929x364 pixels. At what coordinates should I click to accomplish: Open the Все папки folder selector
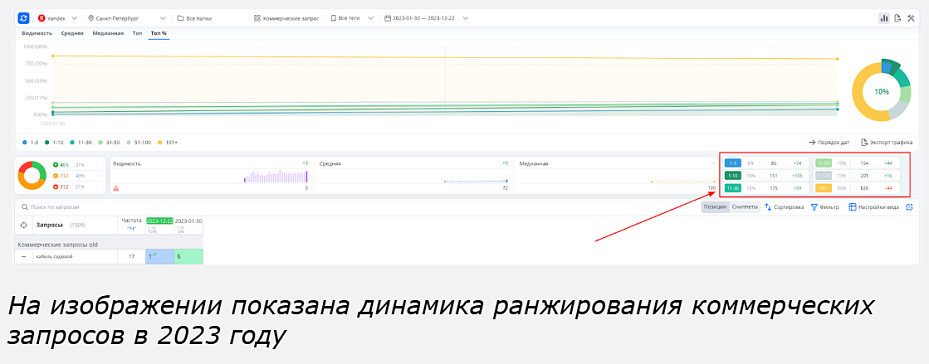[196, 18]
